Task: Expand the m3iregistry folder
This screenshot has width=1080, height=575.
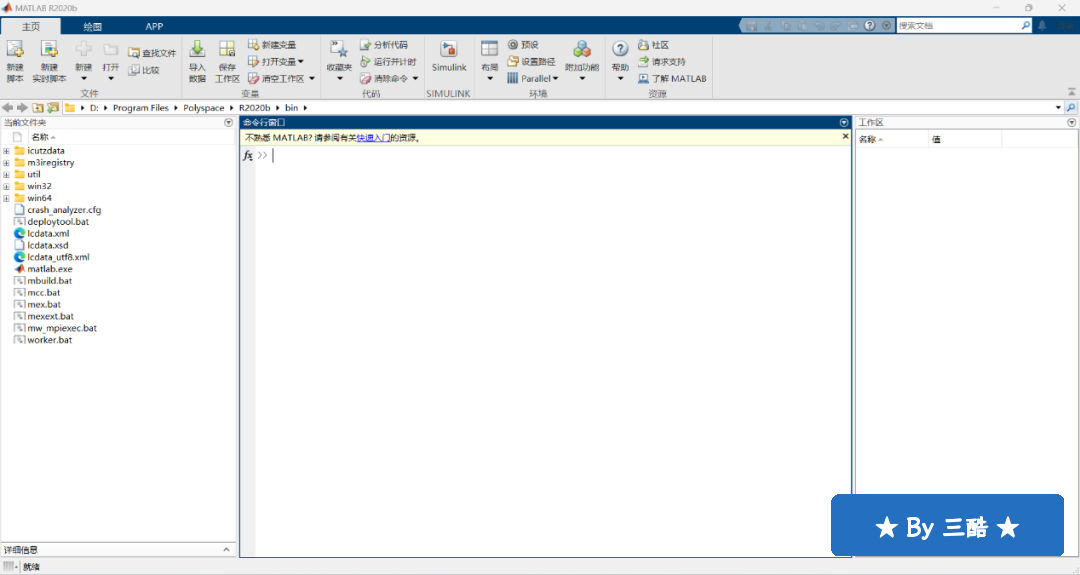Action: [x=6, y=163]
